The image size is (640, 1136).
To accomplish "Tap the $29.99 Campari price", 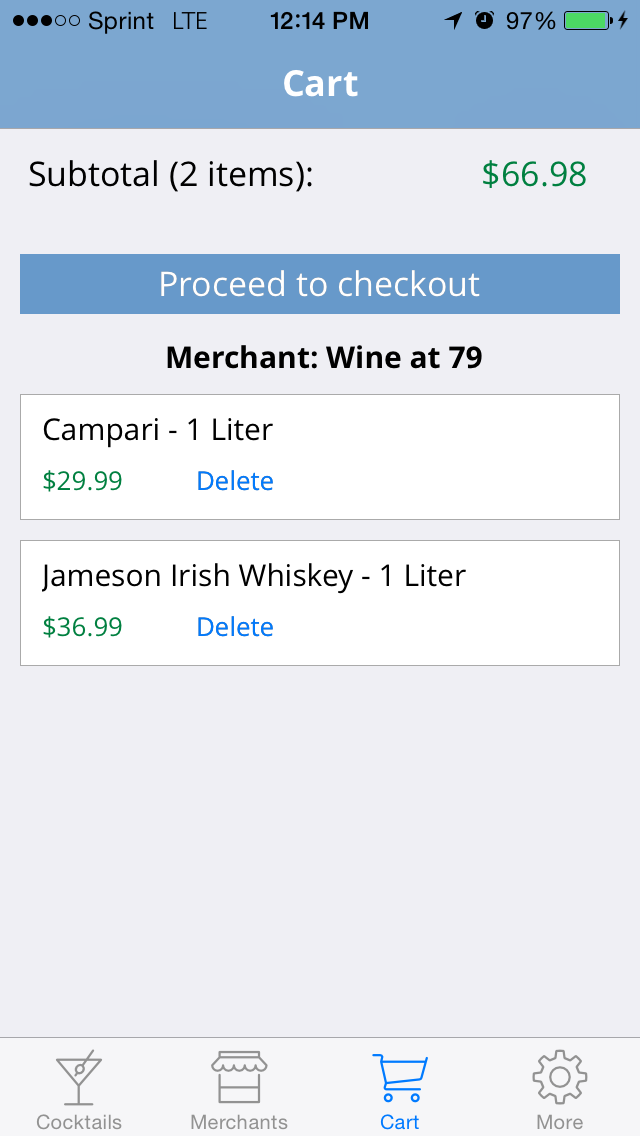I will point(82,481).
